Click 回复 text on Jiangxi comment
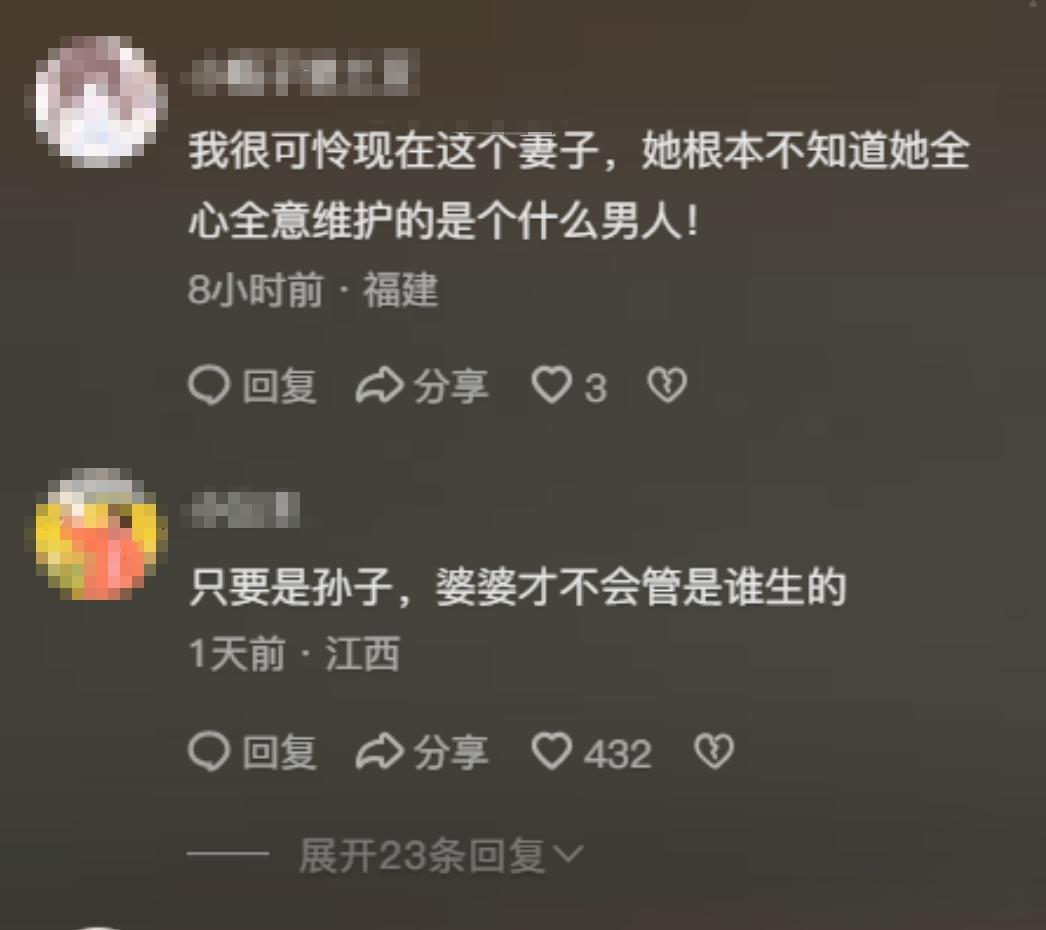1046x930 pixels. pyautogui.click(x=279, y=751)
